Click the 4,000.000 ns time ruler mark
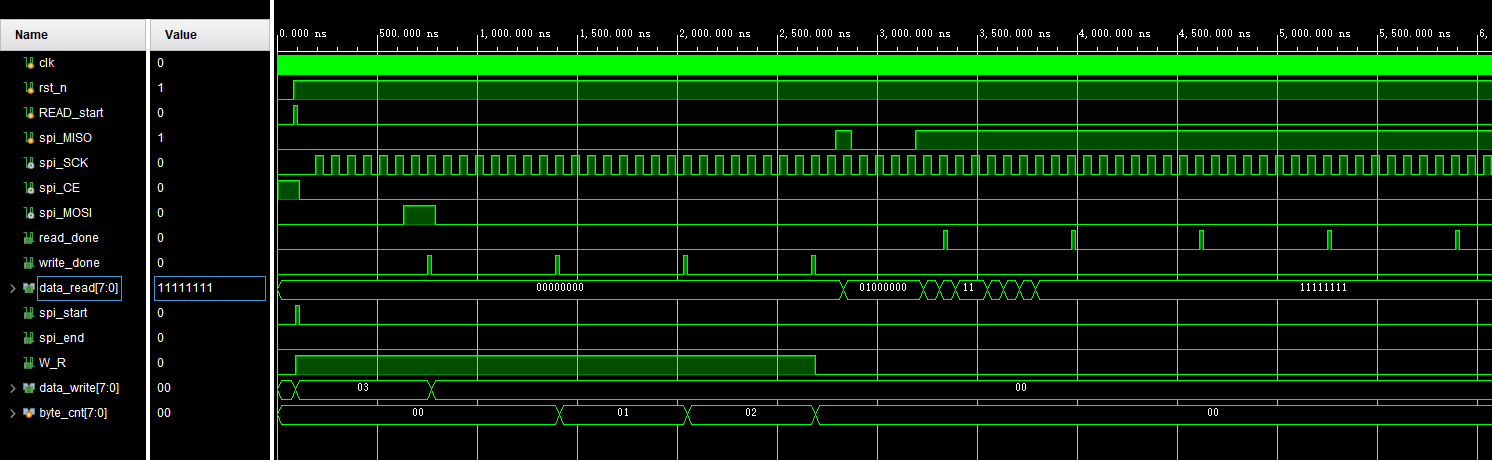The image size is (1492, 460). 1115,34
